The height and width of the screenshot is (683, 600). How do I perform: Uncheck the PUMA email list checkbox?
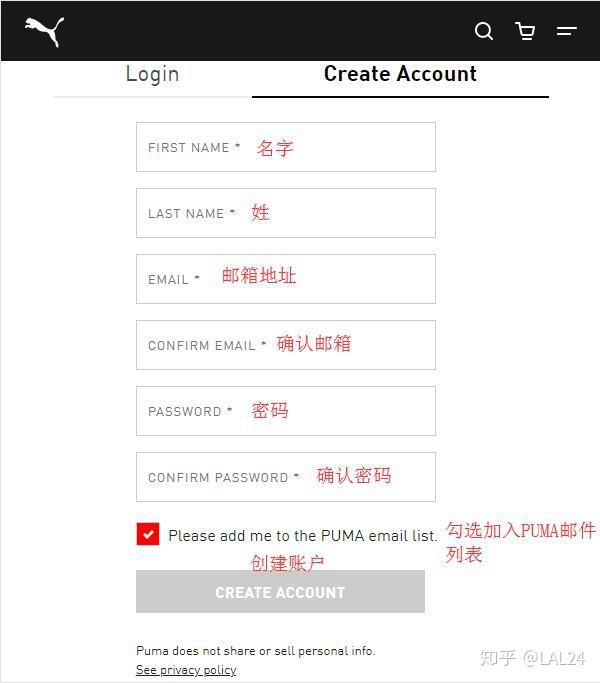point(148,534)
